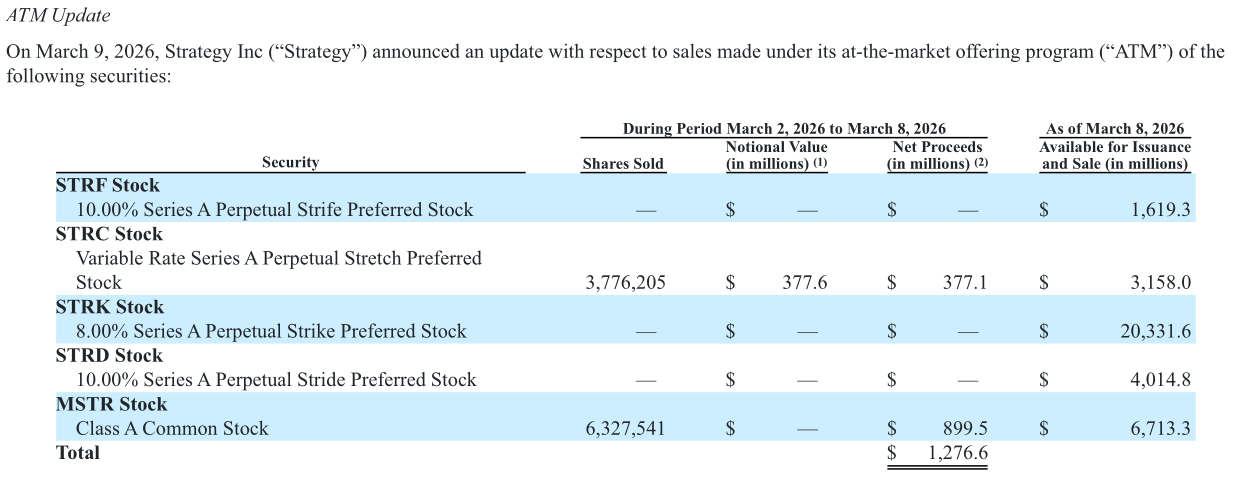
Task: Click the 6,327,541 Class A shares sold
Action: pyautogui.click(x=625, y=429)
